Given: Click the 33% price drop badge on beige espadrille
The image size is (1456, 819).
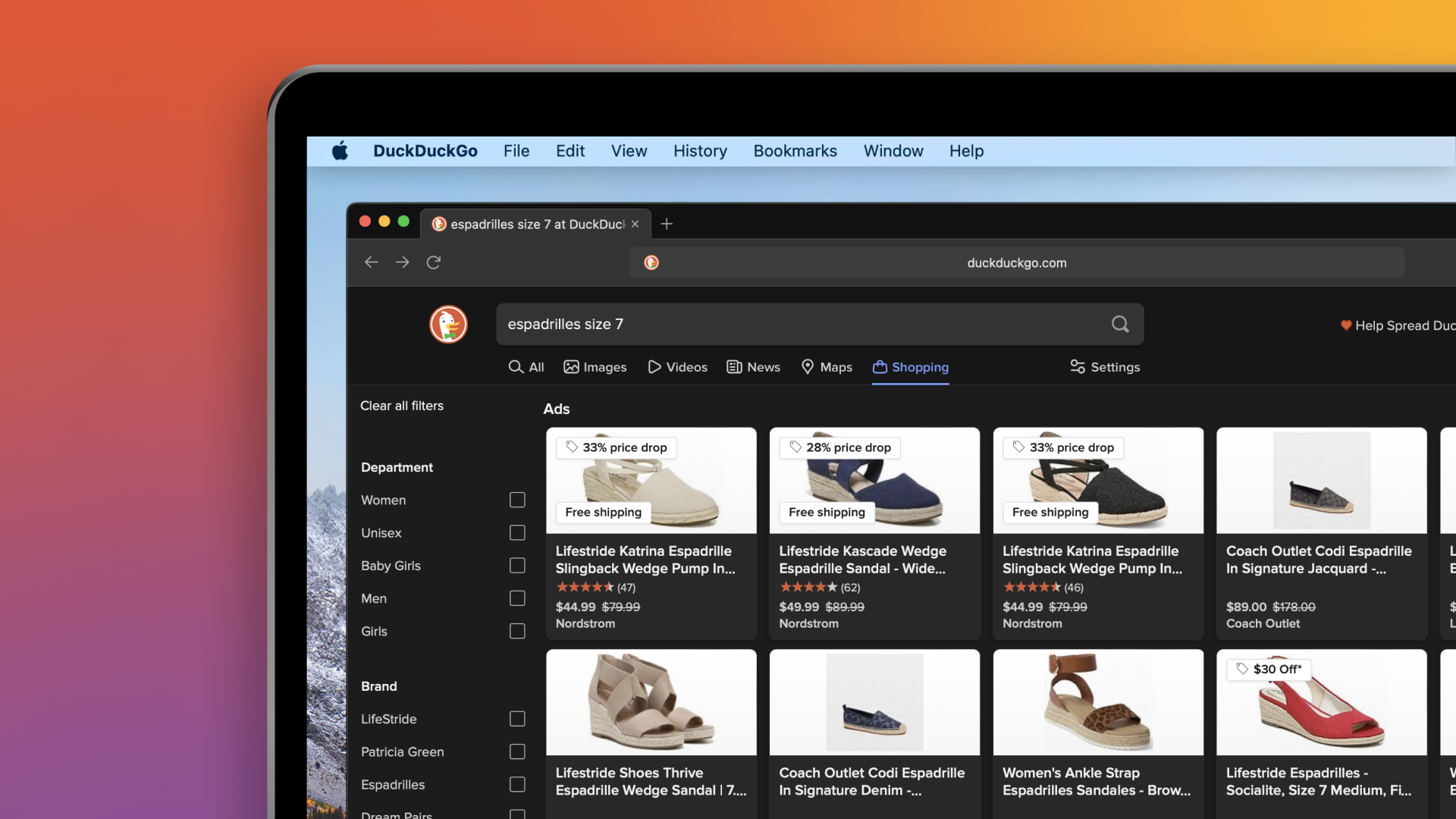Looking at the screenshot, I should click(x=617, y=447).
